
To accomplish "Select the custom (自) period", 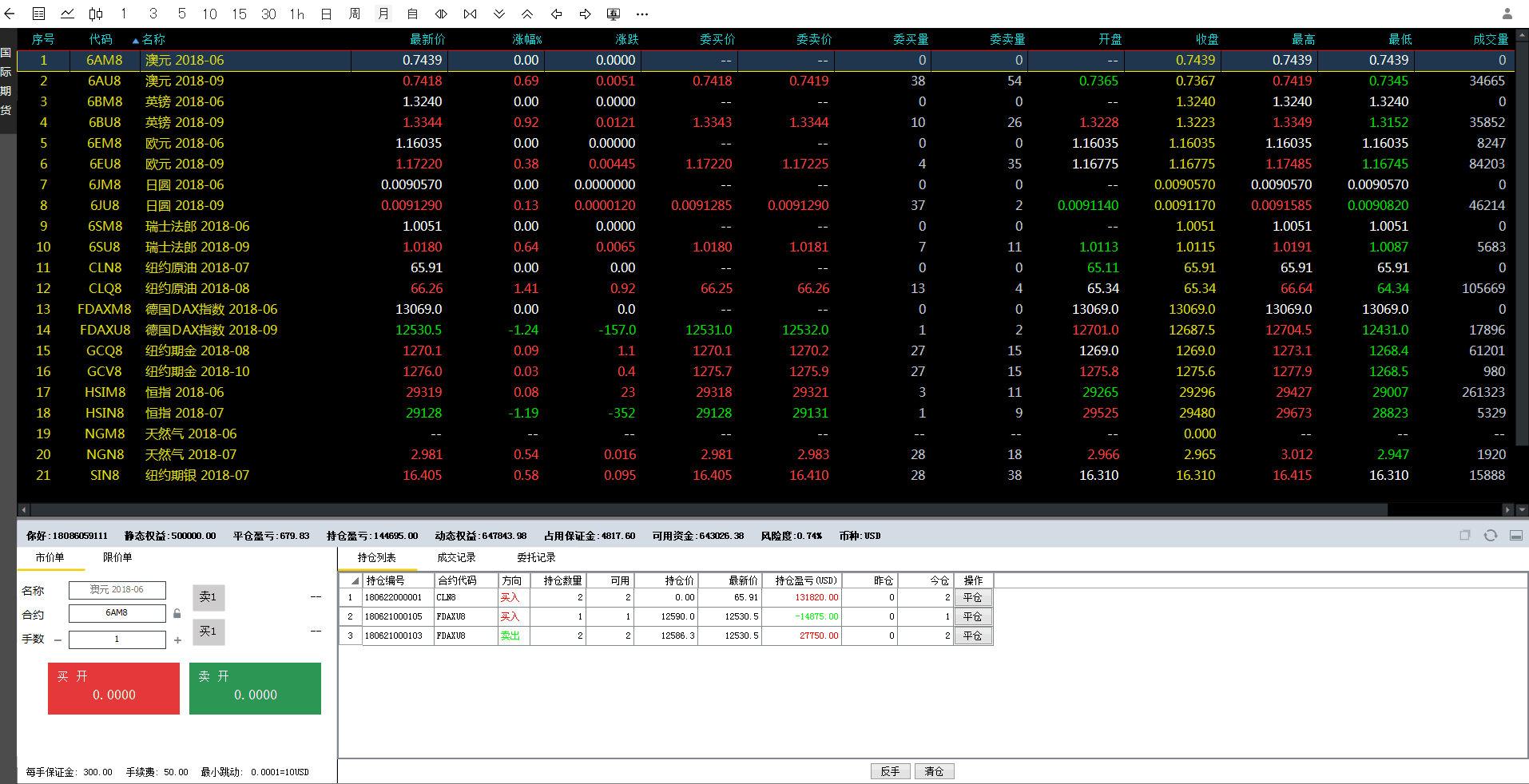I will coord(412,14).
